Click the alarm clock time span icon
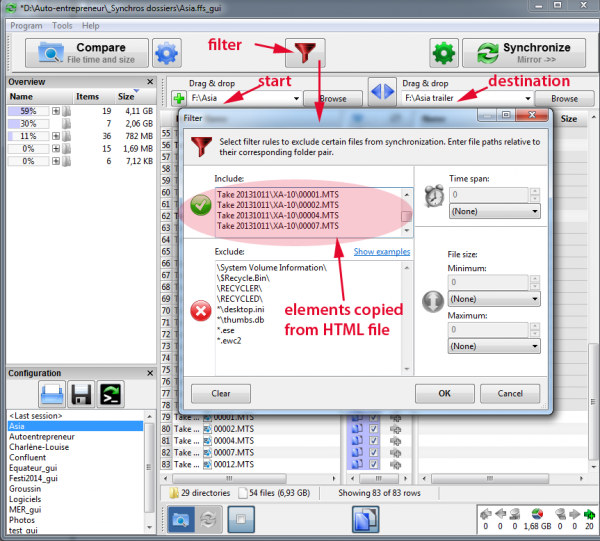Image resolution: width=600 pixels, height=541 pixels. (434, 196)
